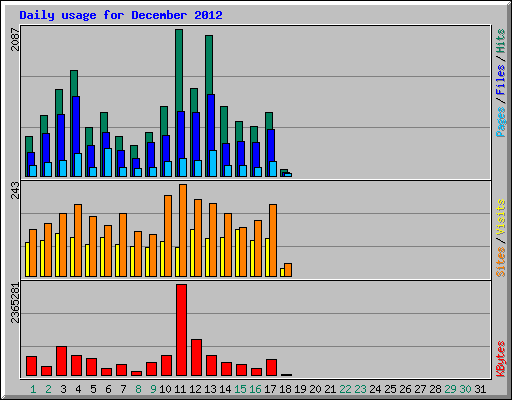Viewport: 512px width, 400px height.
Task: Select day 7 on the x-axis
Action: (123, 389)
